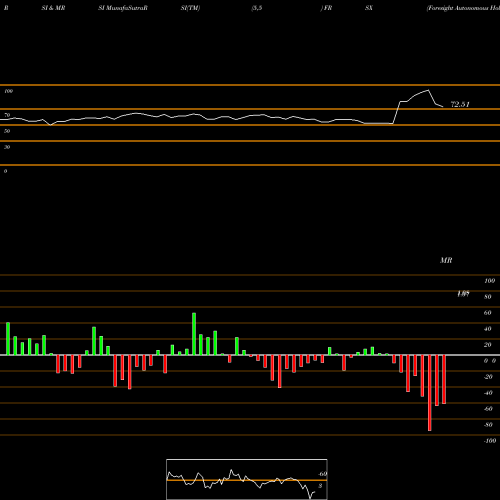The image size is (500, 500).
Task: Select the "SI & MR" header label
Action: 53,8
